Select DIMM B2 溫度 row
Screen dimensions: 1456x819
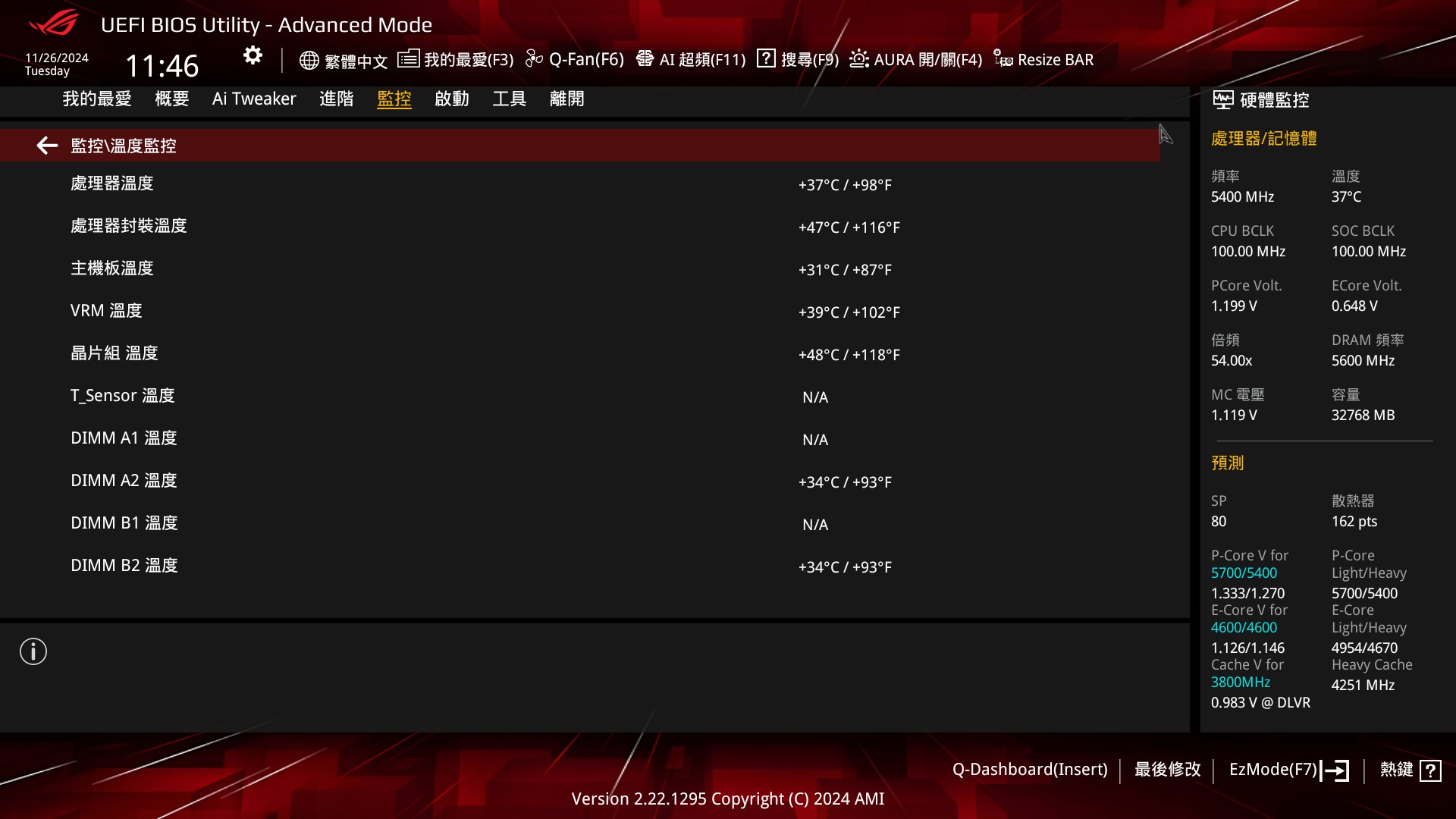[x=579, y=566]
